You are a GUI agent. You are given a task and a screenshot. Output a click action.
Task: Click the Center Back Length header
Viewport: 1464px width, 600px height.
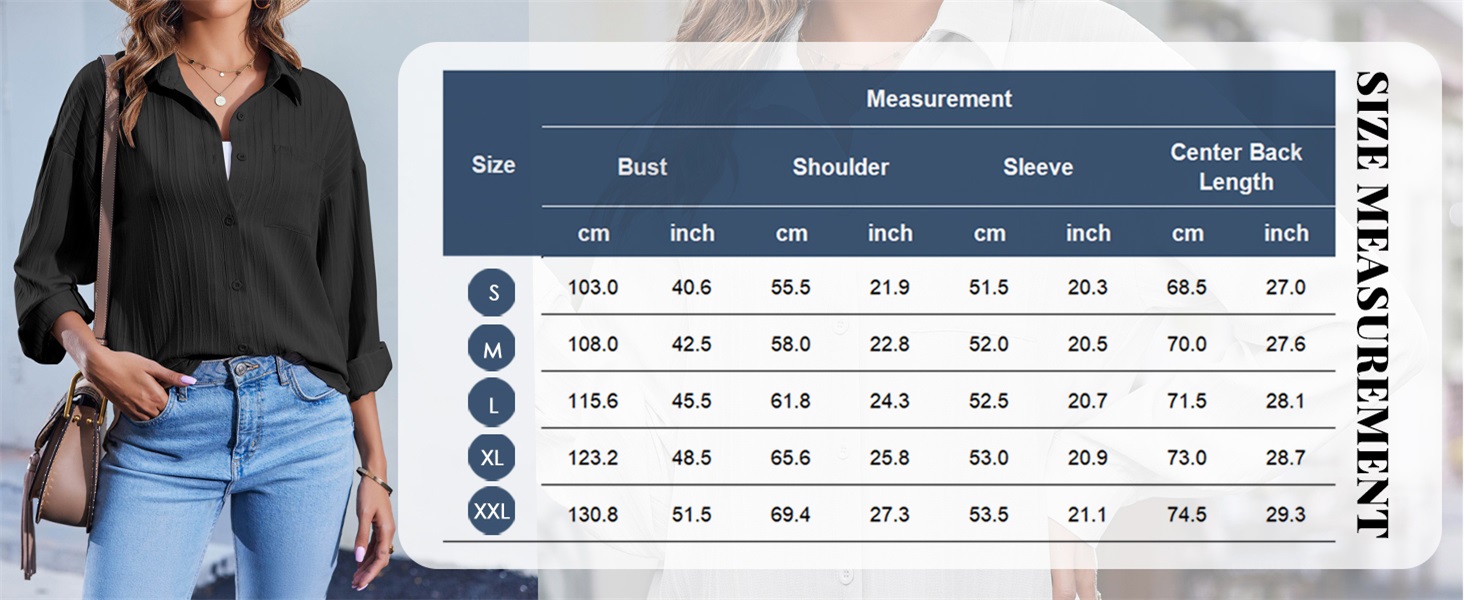coord(1236,167)
